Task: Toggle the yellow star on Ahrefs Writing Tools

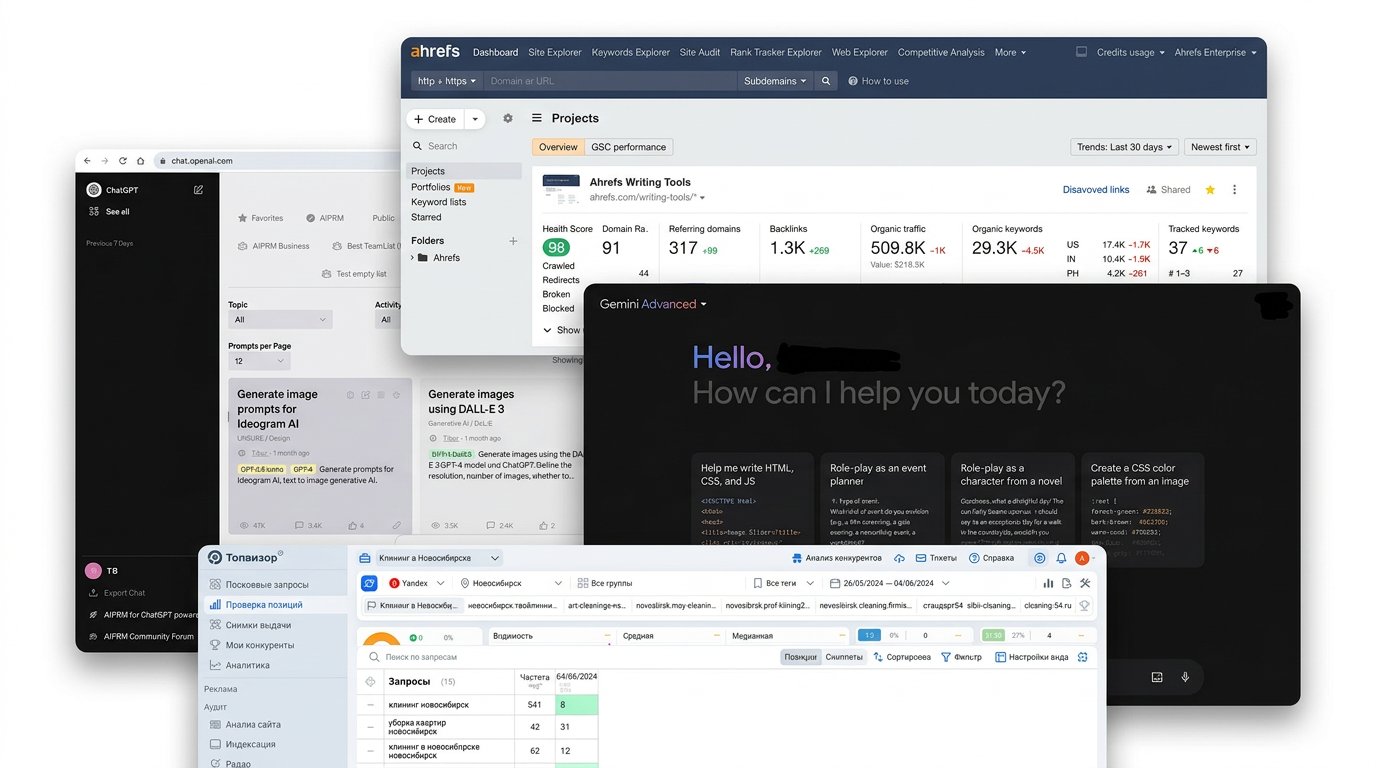Action: pyautogui.click(x=1210, y=190)
